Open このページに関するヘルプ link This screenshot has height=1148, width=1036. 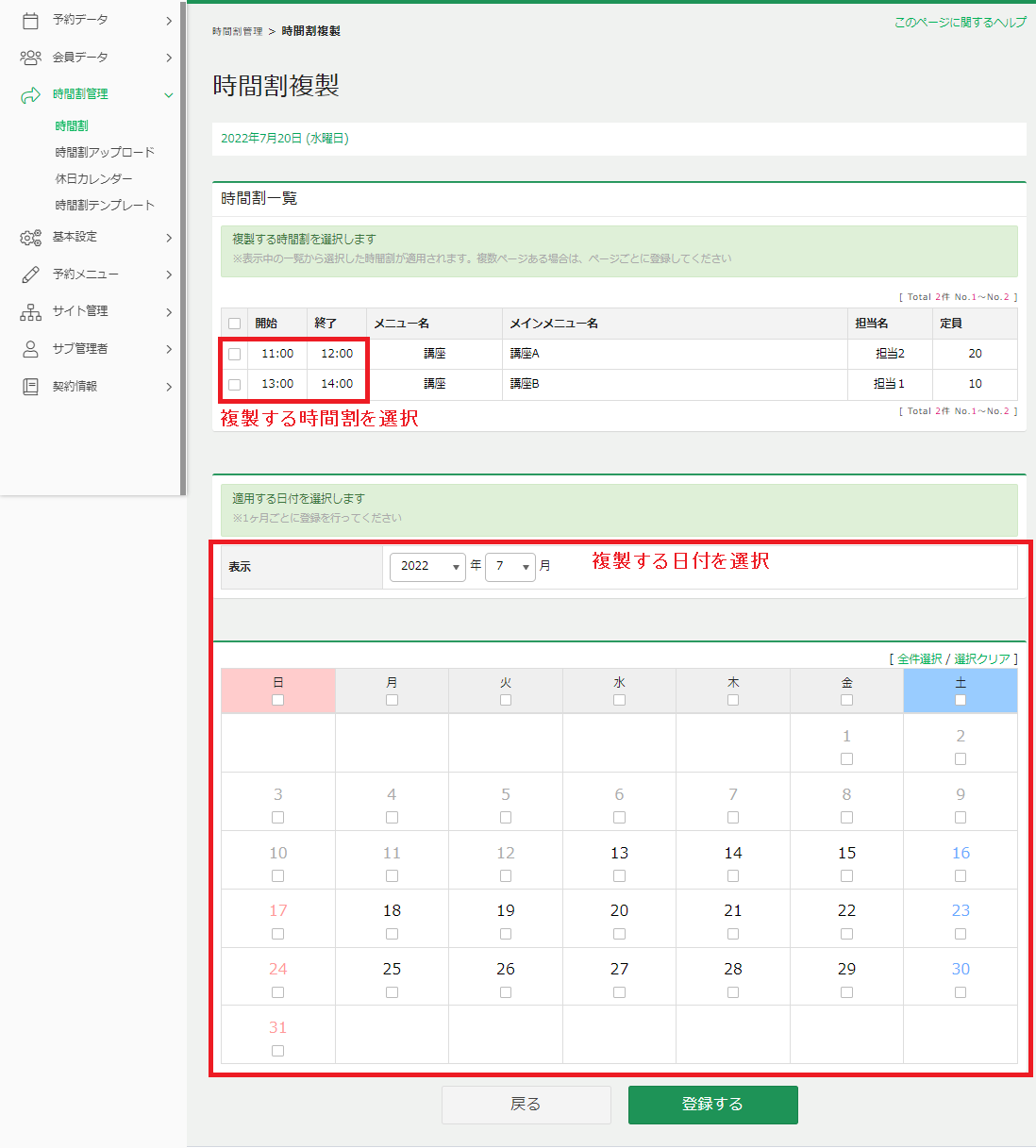tap(960, 22)
